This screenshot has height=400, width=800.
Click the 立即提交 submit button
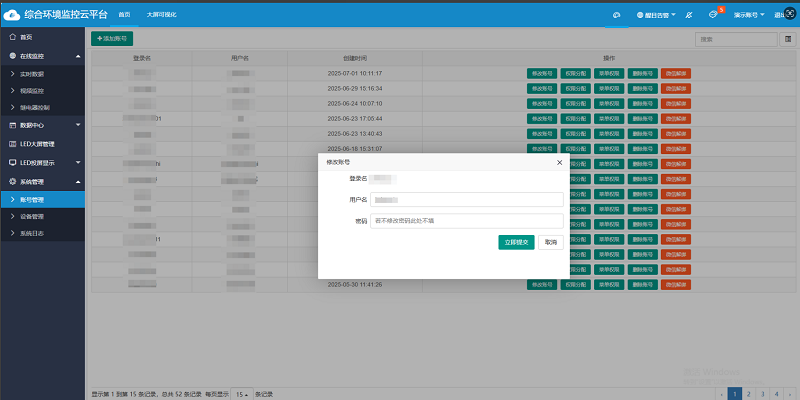pos(516,242)
